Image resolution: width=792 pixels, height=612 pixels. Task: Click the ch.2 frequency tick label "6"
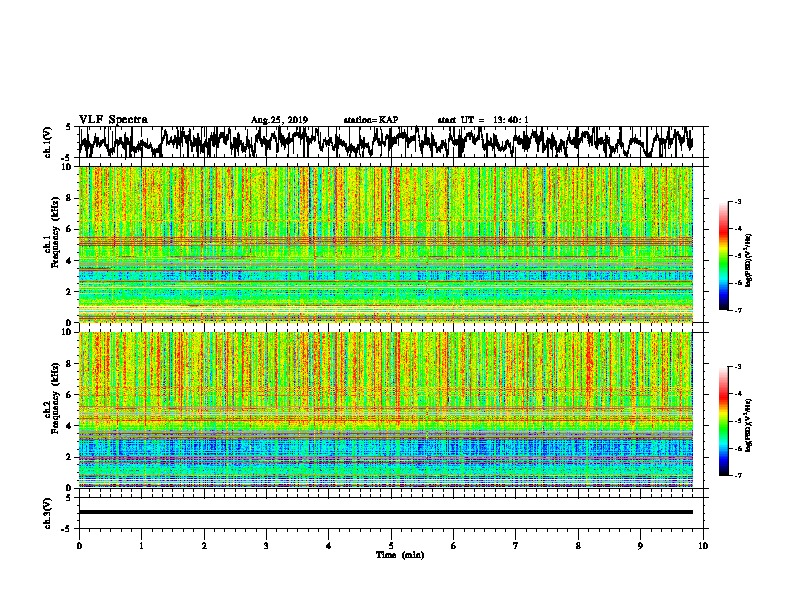(69, 395)
